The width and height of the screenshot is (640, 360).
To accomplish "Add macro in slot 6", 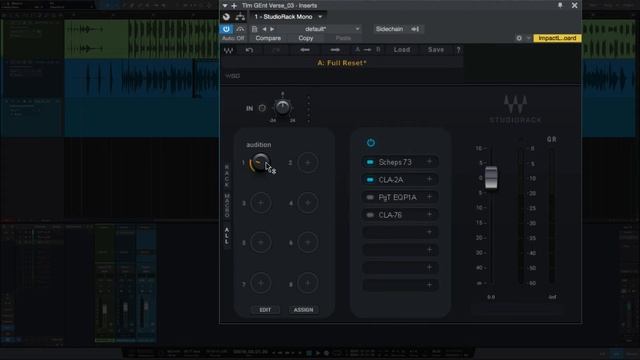I will pyautogui.click(x=307, y=243).
